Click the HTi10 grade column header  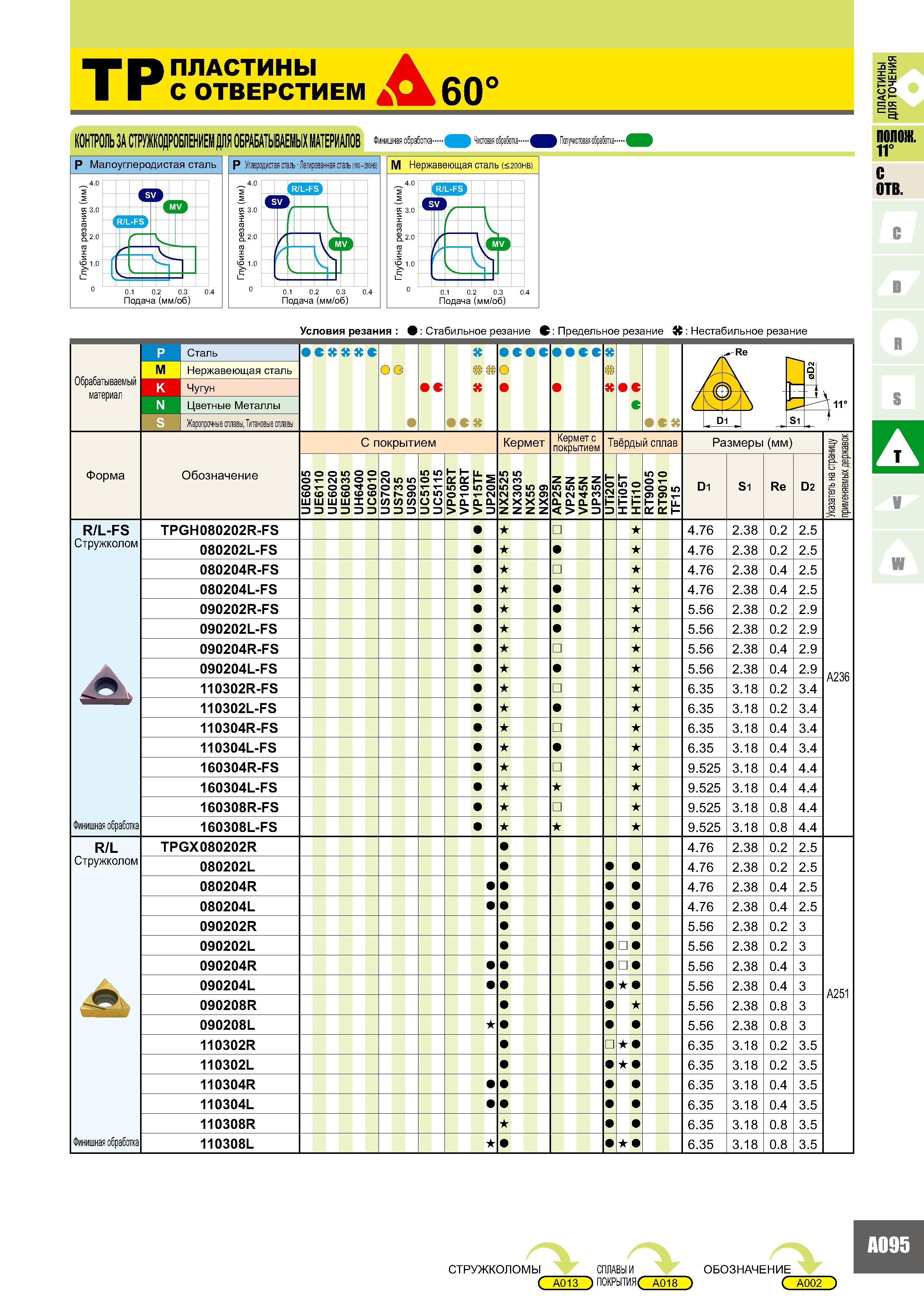click(x=636, y=497)
